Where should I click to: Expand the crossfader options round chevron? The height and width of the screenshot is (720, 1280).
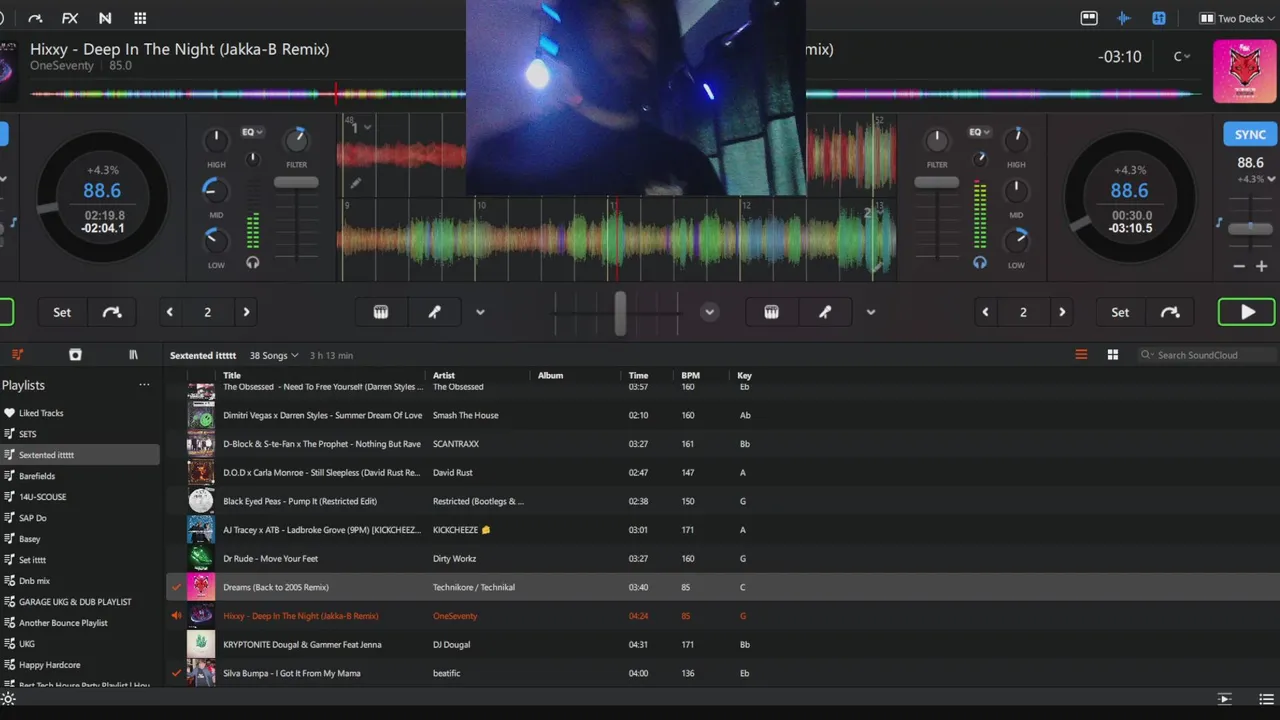[709, 312]
